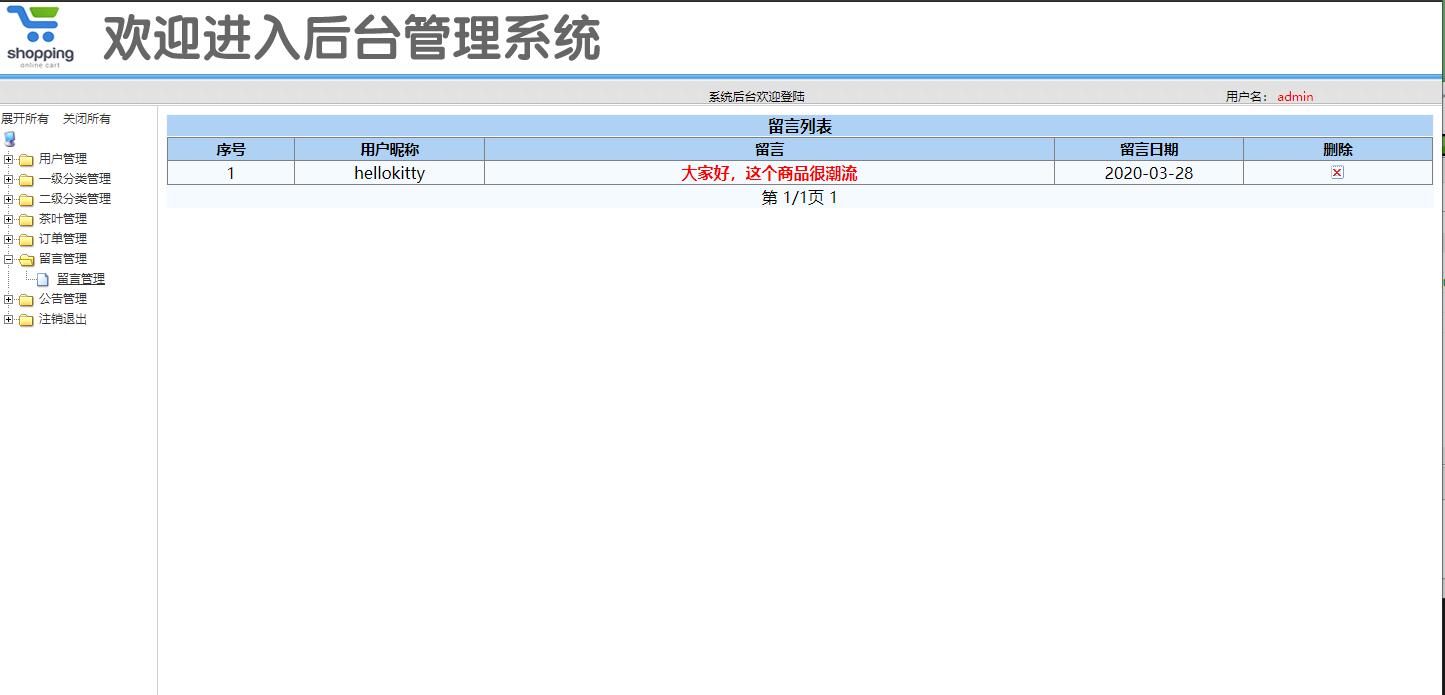Click the shopping cart logo
Screen dimensions: 1445x695
pos(38,35)
